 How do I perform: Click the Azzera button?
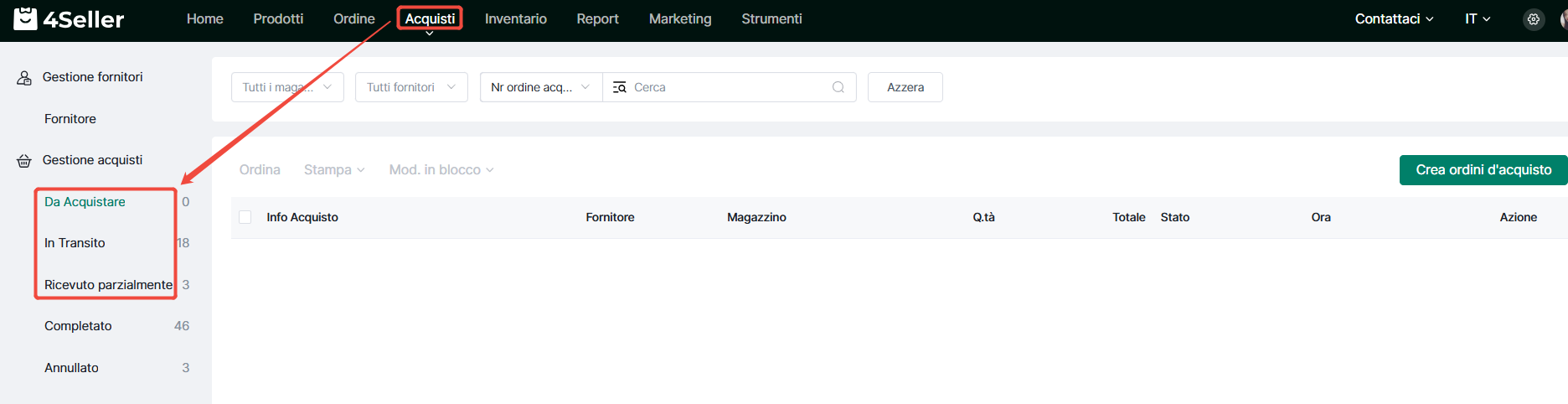tap(905, 87)
